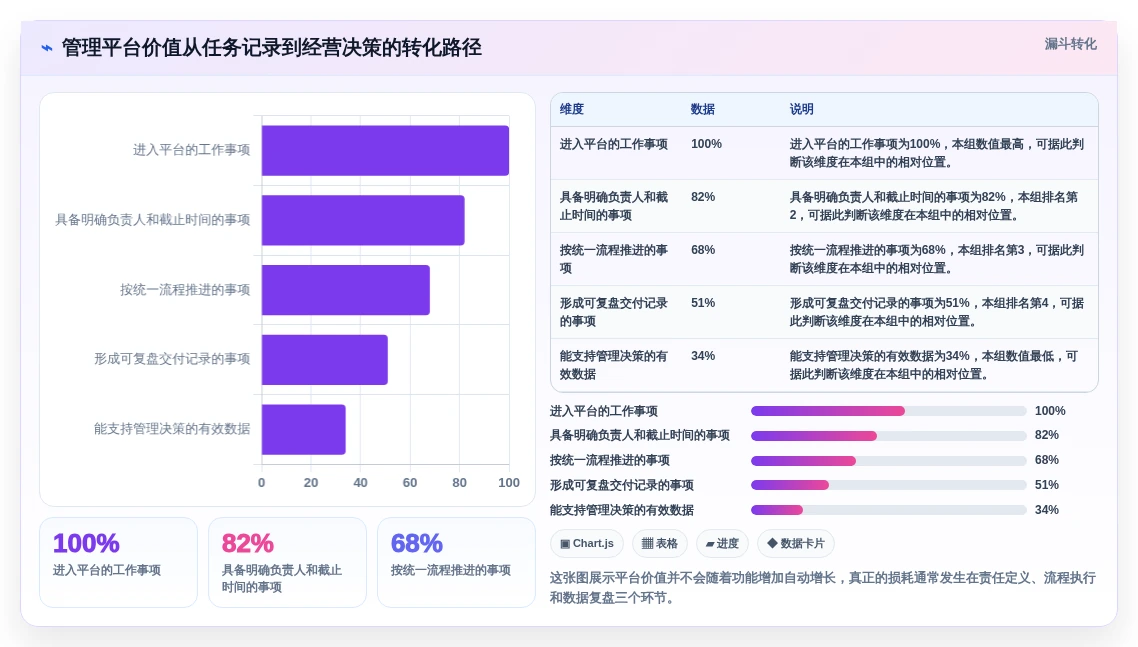
Task: Select the 表格 tag chip
Action: 659,543
